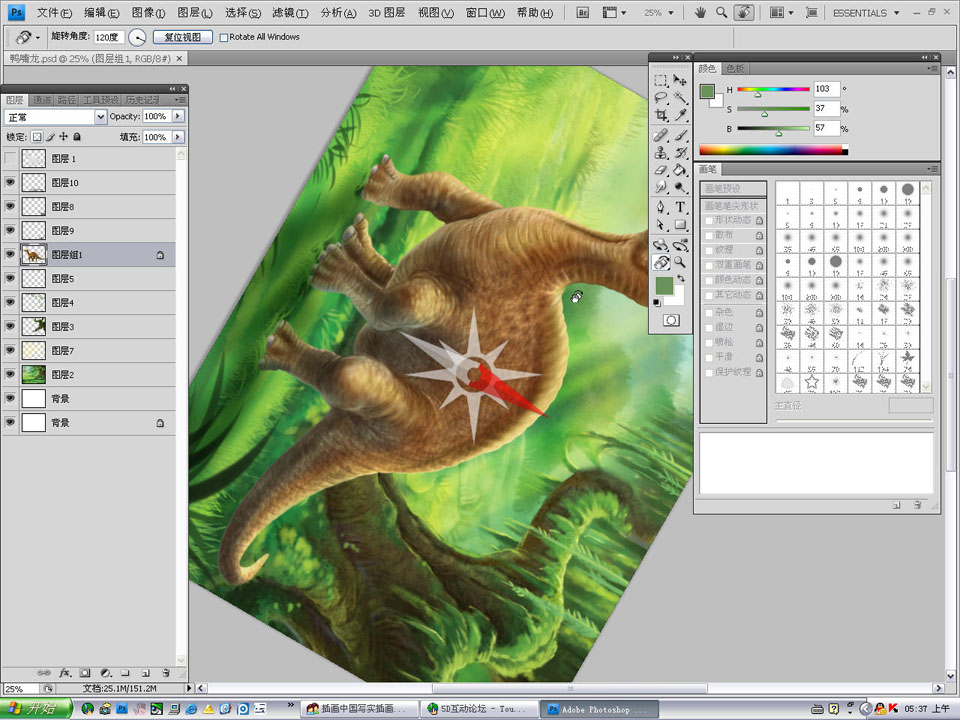Select the Magic Wand tool
Image resolution: width=960 pixels, height=720 pixels.
tap(680, 97)
